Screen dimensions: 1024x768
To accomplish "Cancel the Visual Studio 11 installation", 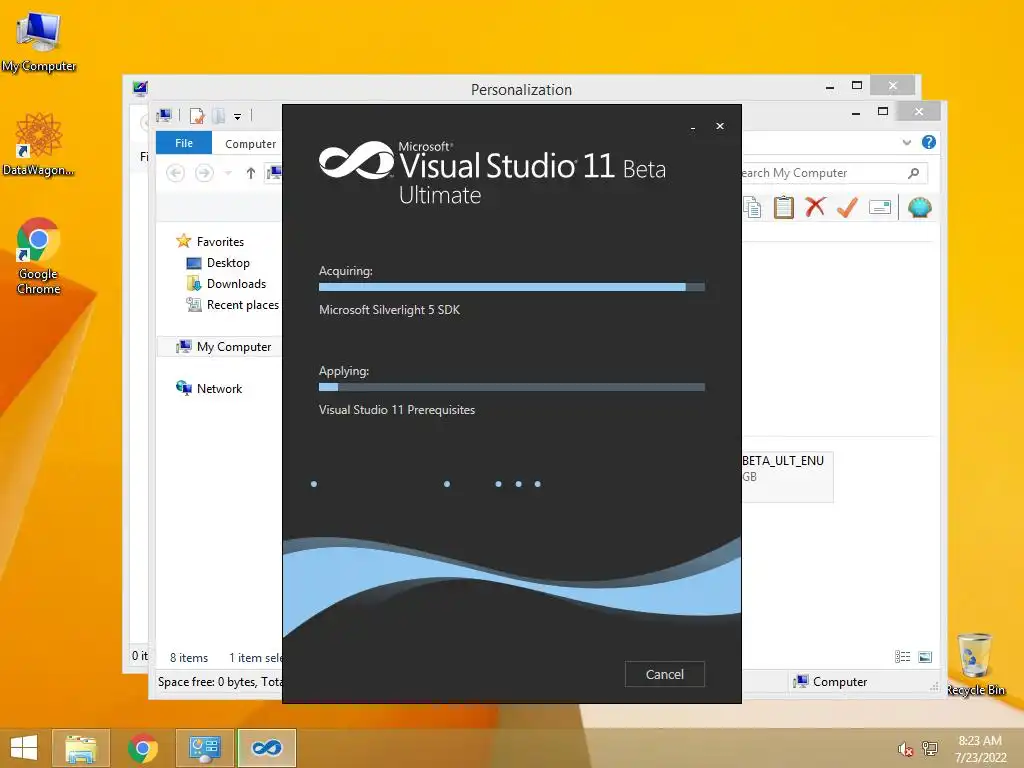I will 664,674.
